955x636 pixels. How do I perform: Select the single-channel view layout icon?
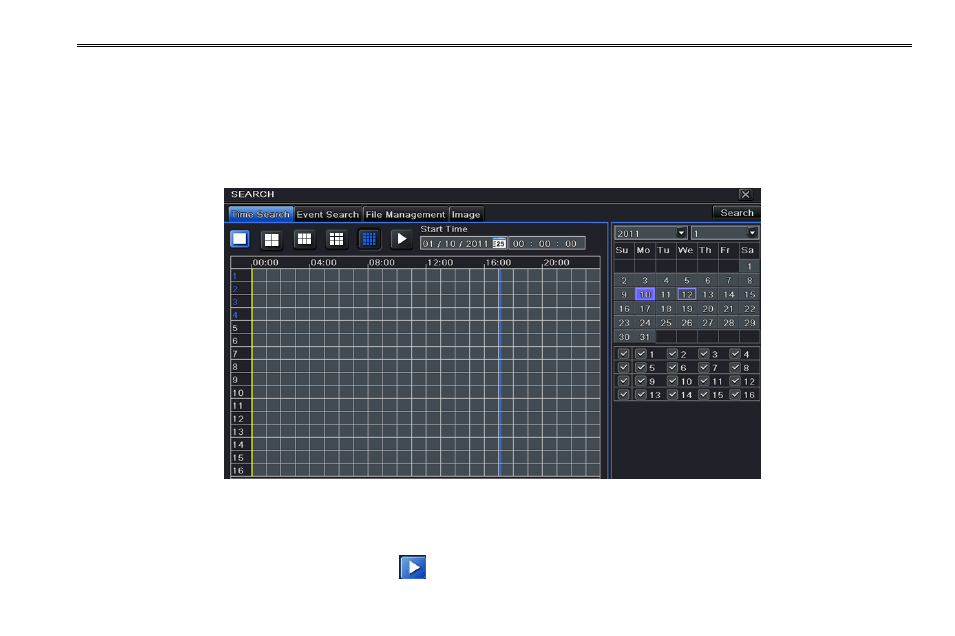tap(240, 239)
